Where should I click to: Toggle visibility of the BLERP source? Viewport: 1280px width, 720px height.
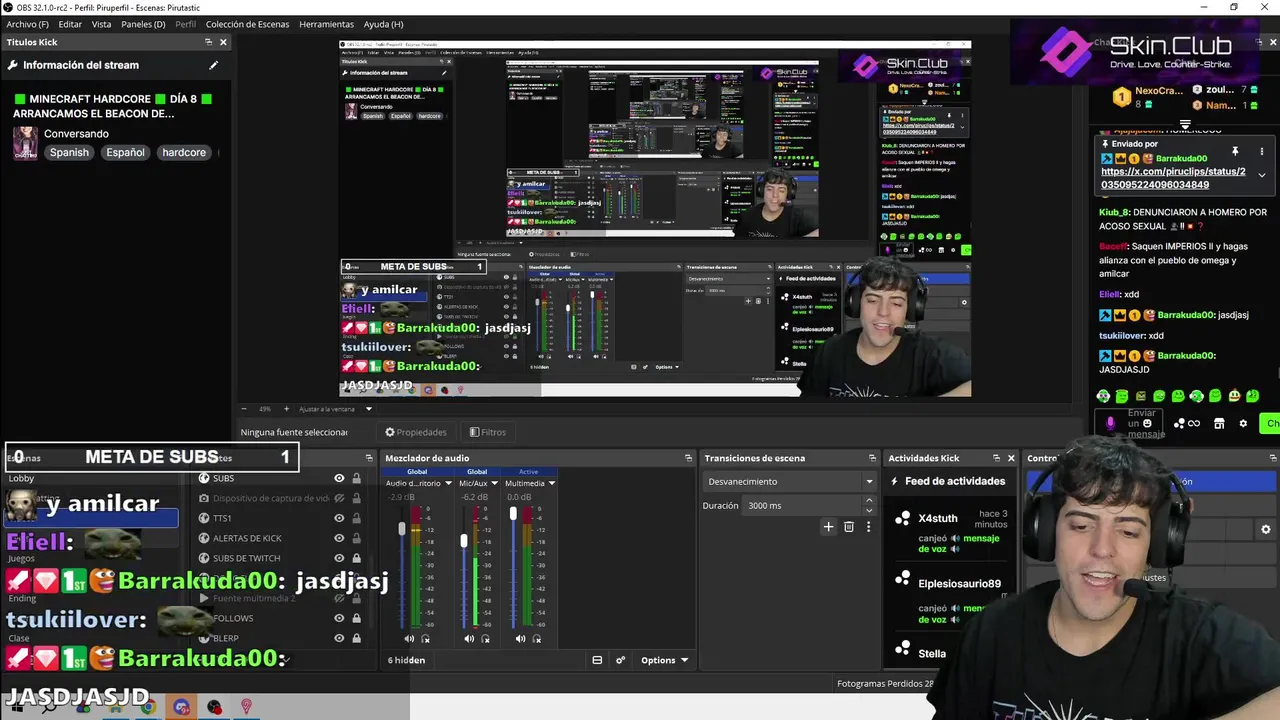(x=339, y=638)
